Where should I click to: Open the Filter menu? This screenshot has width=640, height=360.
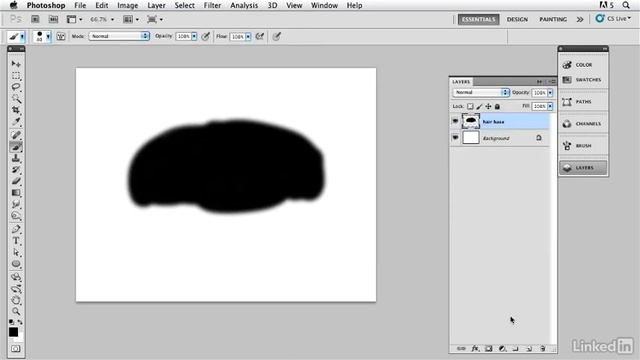[212, 5]
